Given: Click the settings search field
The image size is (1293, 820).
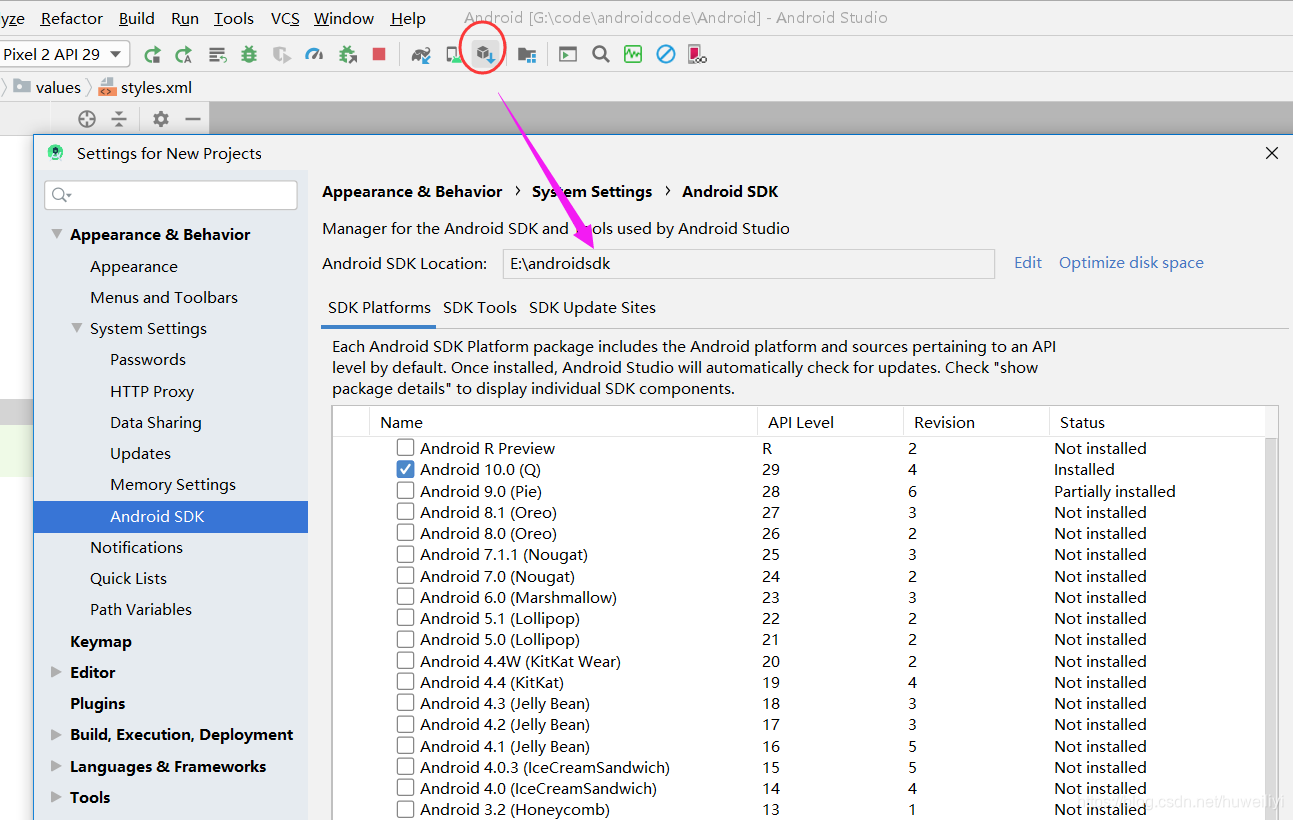Looking at the screenshot, I should 171,195.
